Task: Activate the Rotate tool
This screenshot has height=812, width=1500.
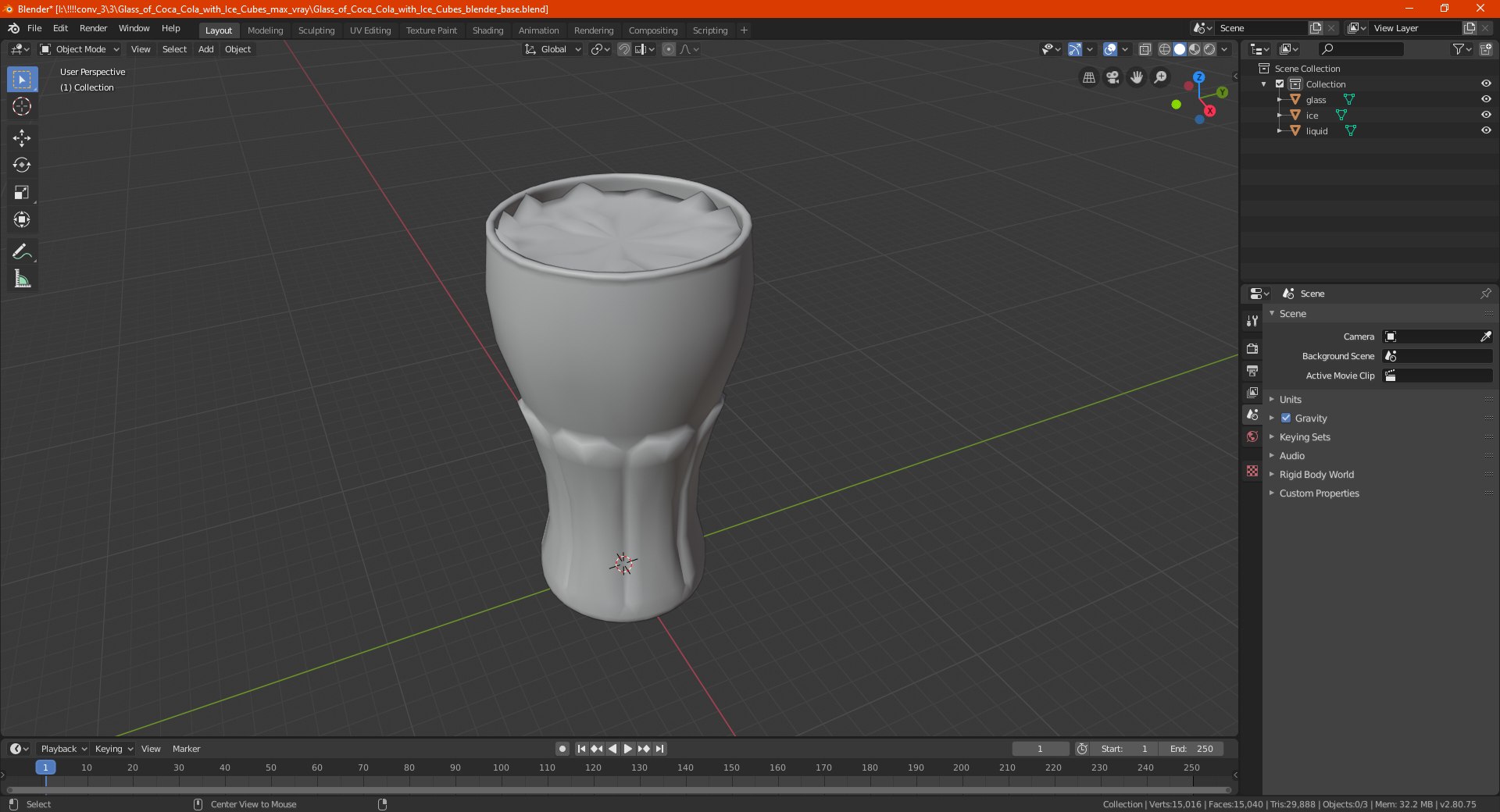Action: pos(22,166)
